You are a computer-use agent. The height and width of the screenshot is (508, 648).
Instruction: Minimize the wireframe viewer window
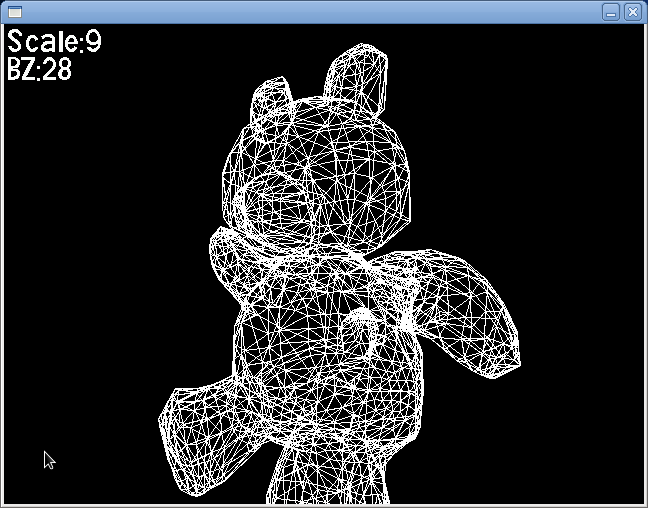coord(611,12)
